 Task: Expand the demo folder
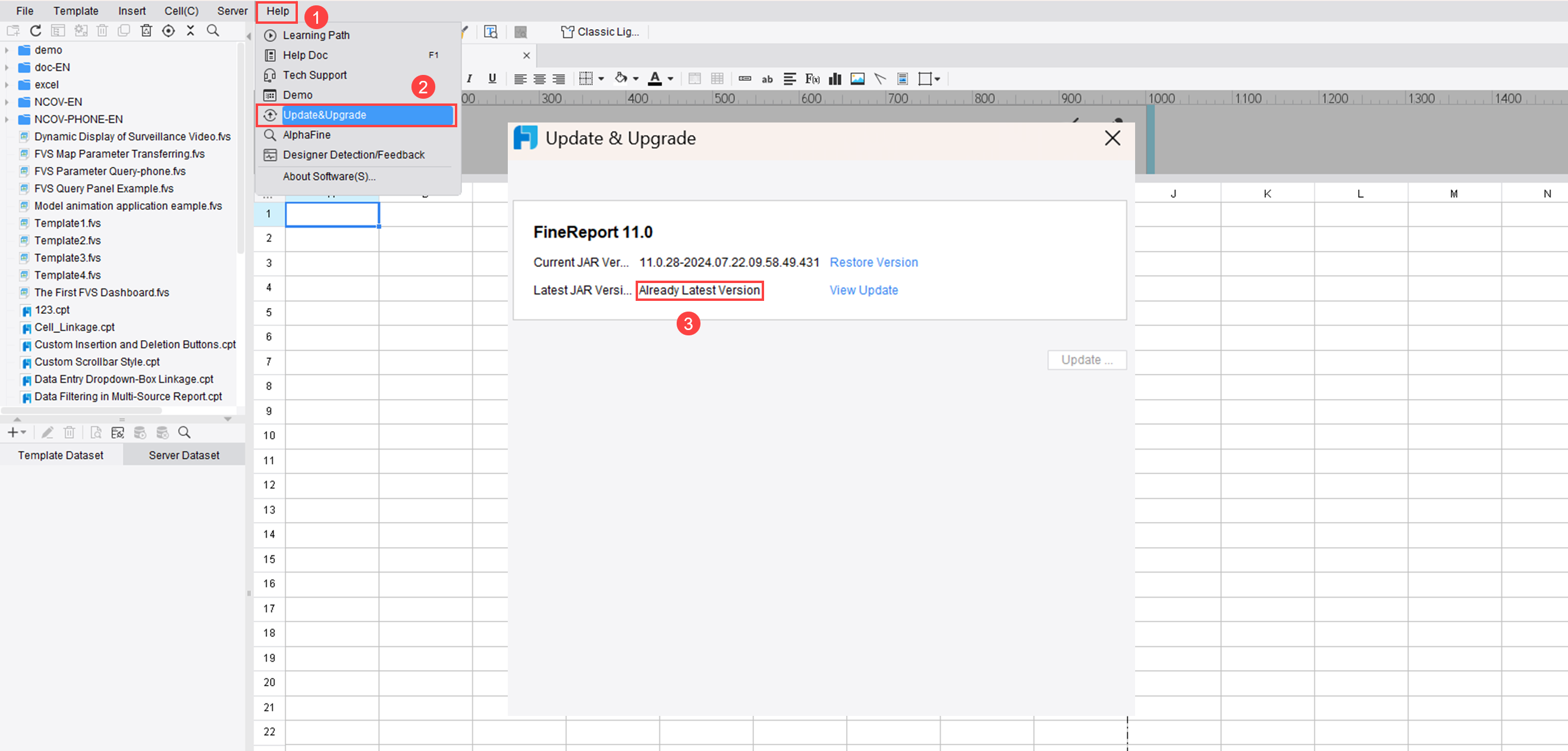(x=7, y=50)
